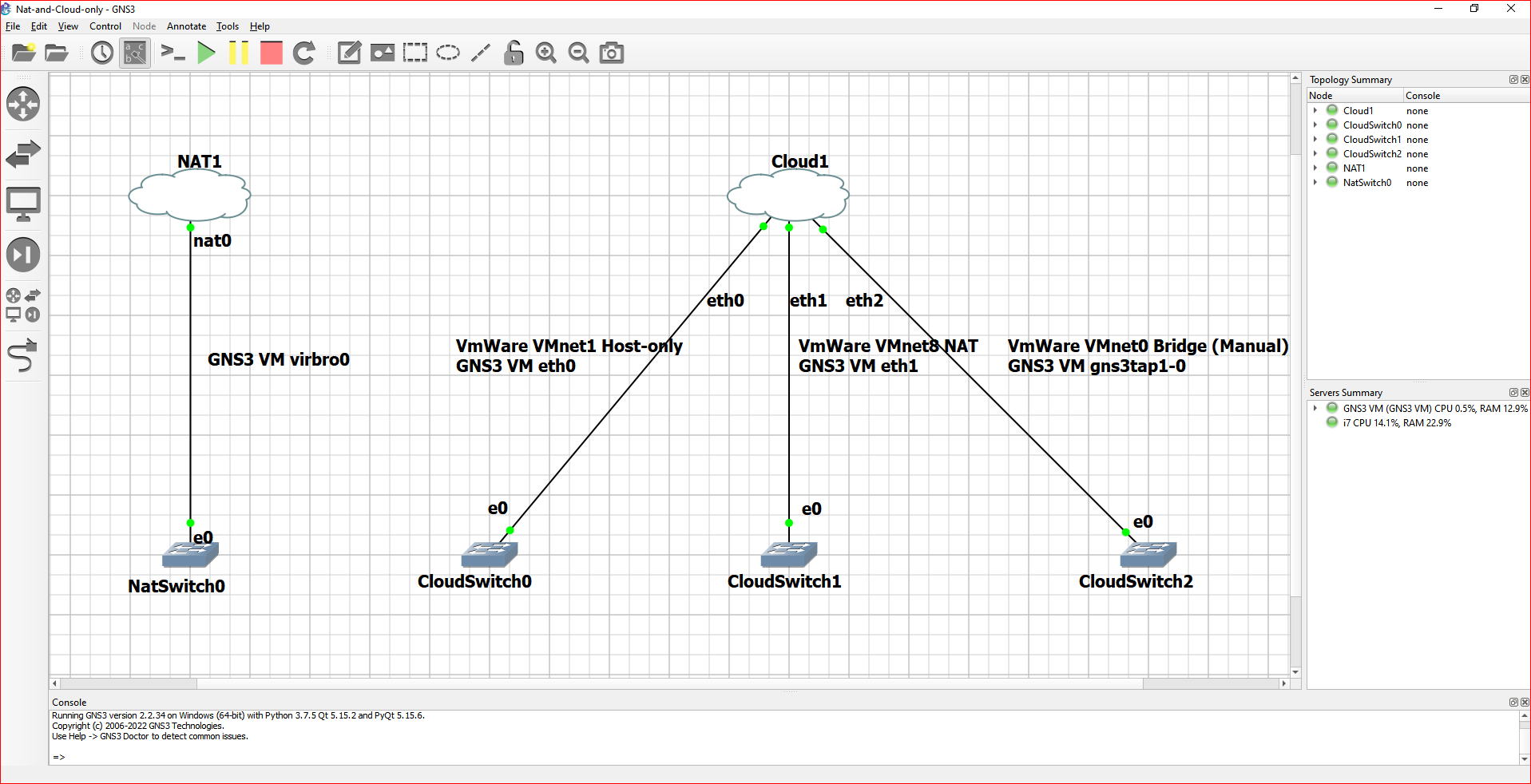Open the View menu
1531x784 pixels.
(68, 26)
